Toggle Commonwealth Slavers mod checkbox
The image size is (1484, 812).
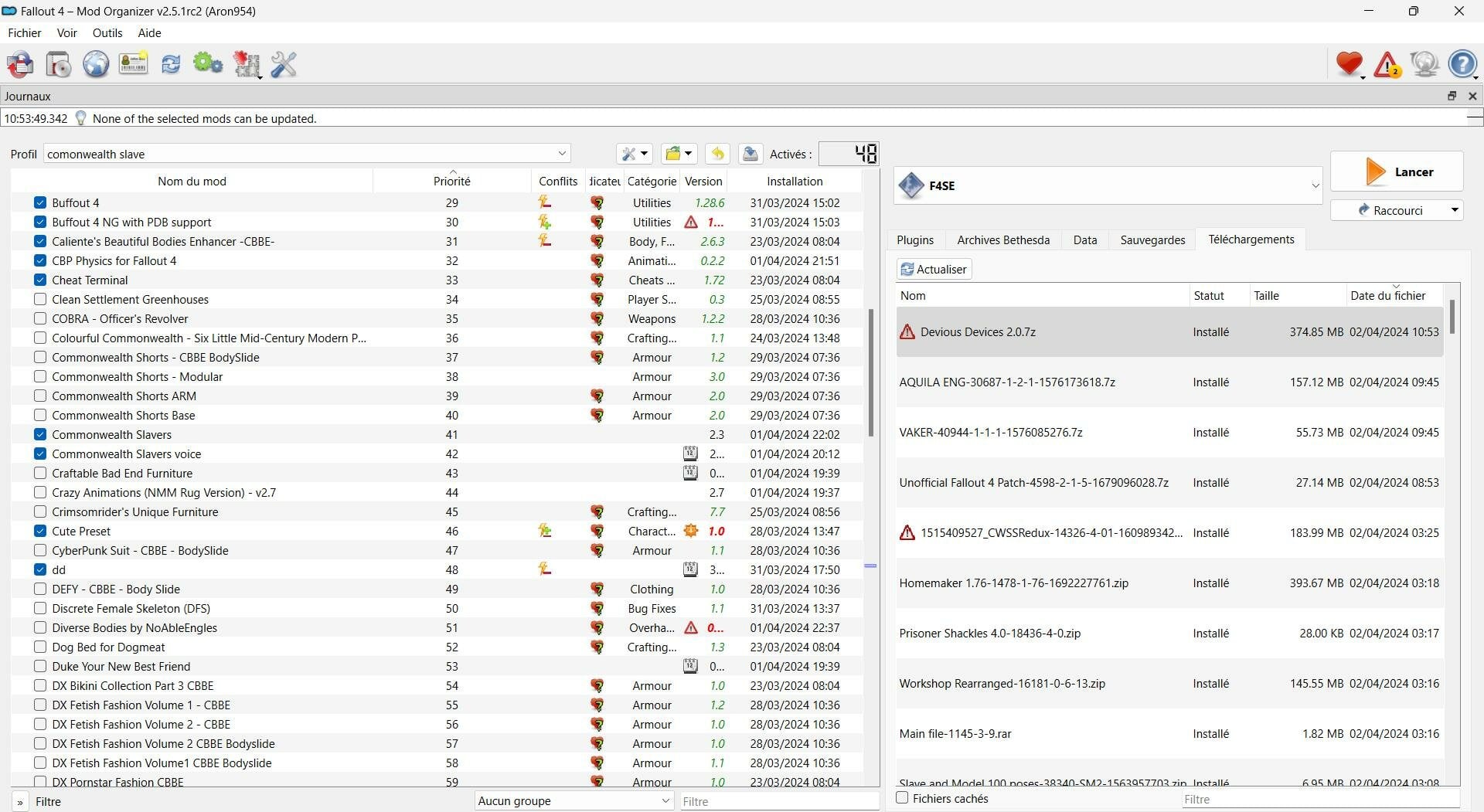click(40, 434)
